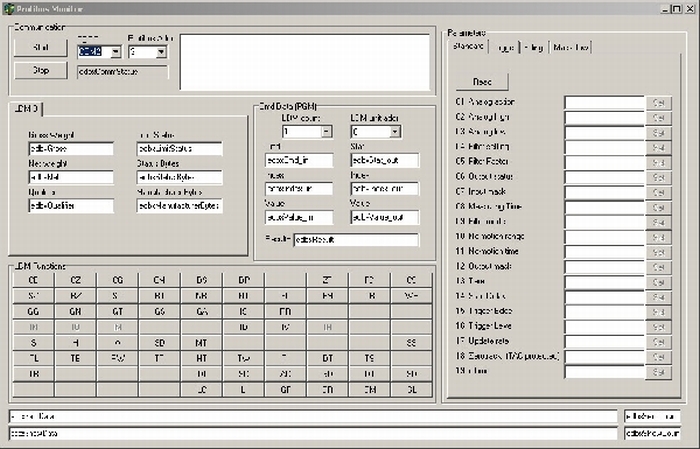This screenshot has height=449, width=700.
Task: Click the 10 No-motion range value field
Action: click(x=605, y=237)
